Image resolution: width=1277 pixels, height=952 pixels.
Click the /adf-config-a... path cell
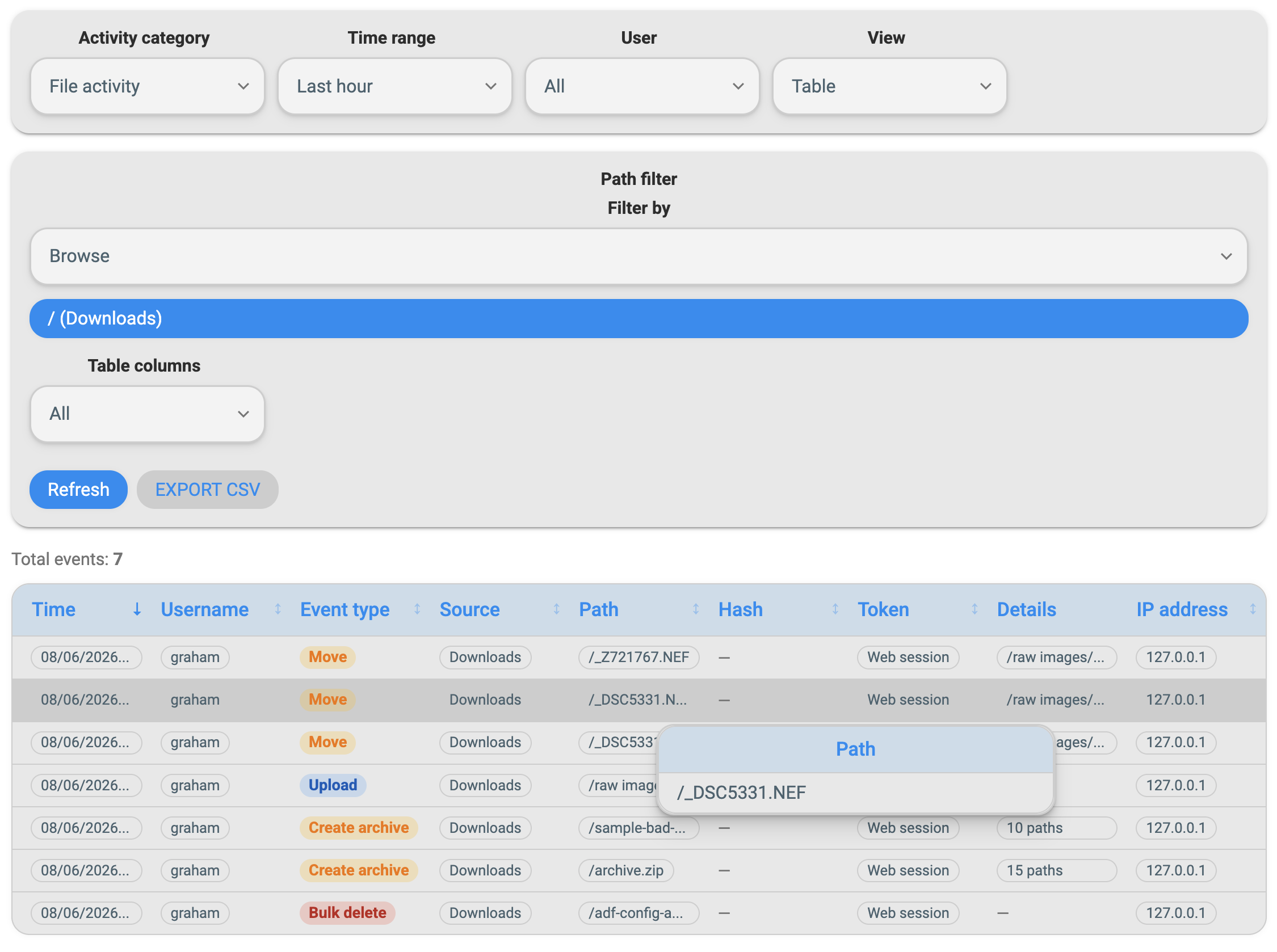[638, 913]
